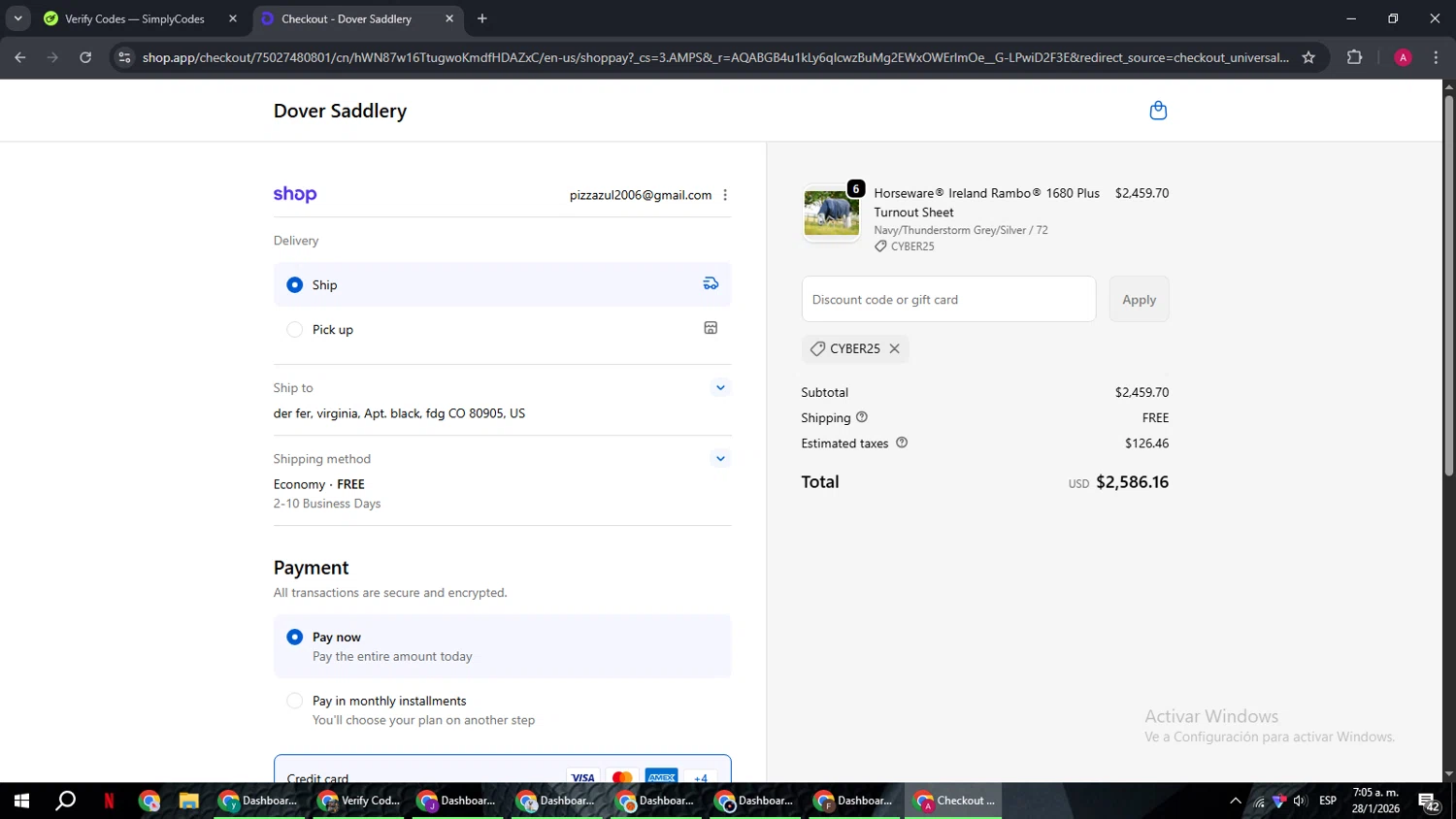The height and width of the screenshot is (819, 1456).
Task: Choose Pay in monthly installments
Action: click(x=295, y=701)
